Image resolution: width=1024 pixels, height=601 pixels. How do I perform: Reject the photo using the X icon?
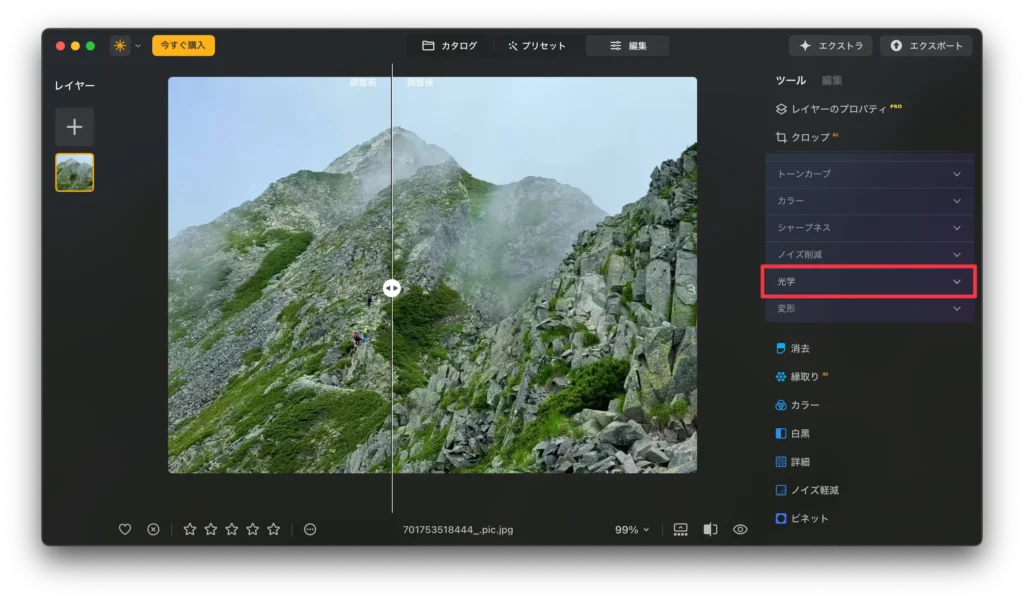click(151, 529)
